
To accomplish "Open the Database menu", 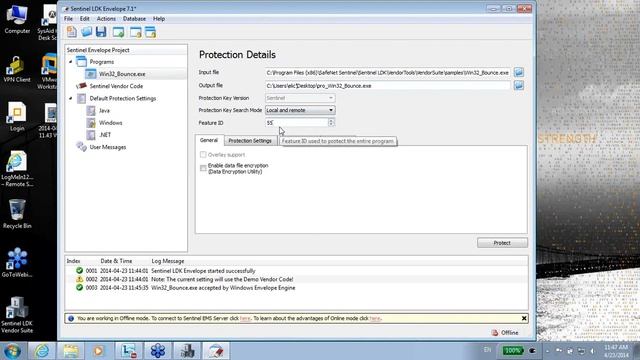I will [134, 19].
